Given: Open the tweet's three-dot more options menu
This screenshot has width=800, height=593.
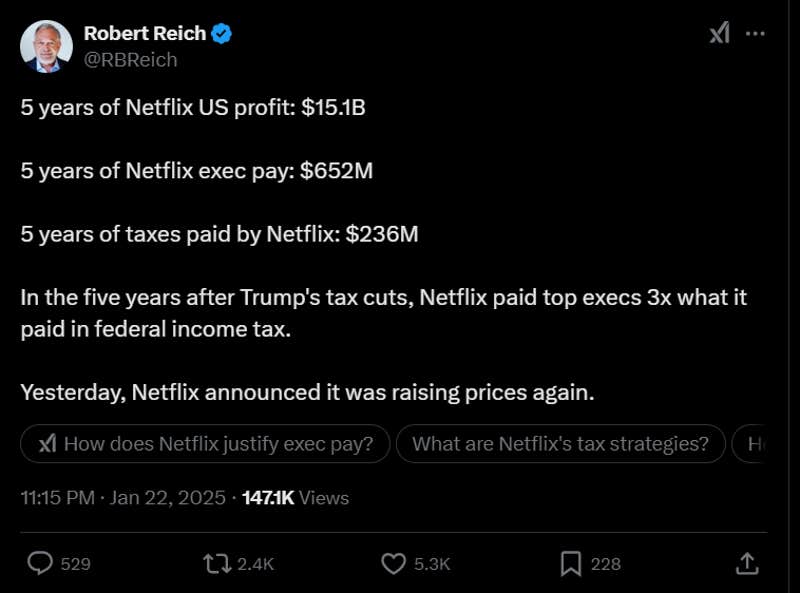Looking at the screenshot, I should click(x=757, y=33).
